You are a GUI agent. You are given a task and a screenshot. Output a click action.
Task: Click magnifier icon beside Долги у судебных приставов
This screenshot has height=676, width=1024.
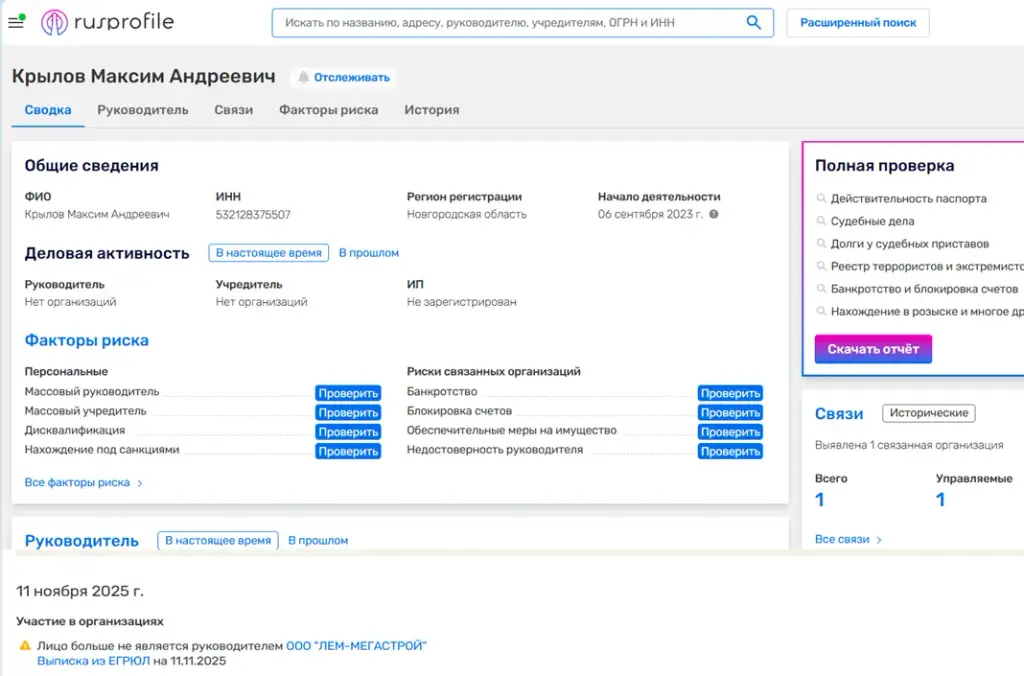pos(822,244)
